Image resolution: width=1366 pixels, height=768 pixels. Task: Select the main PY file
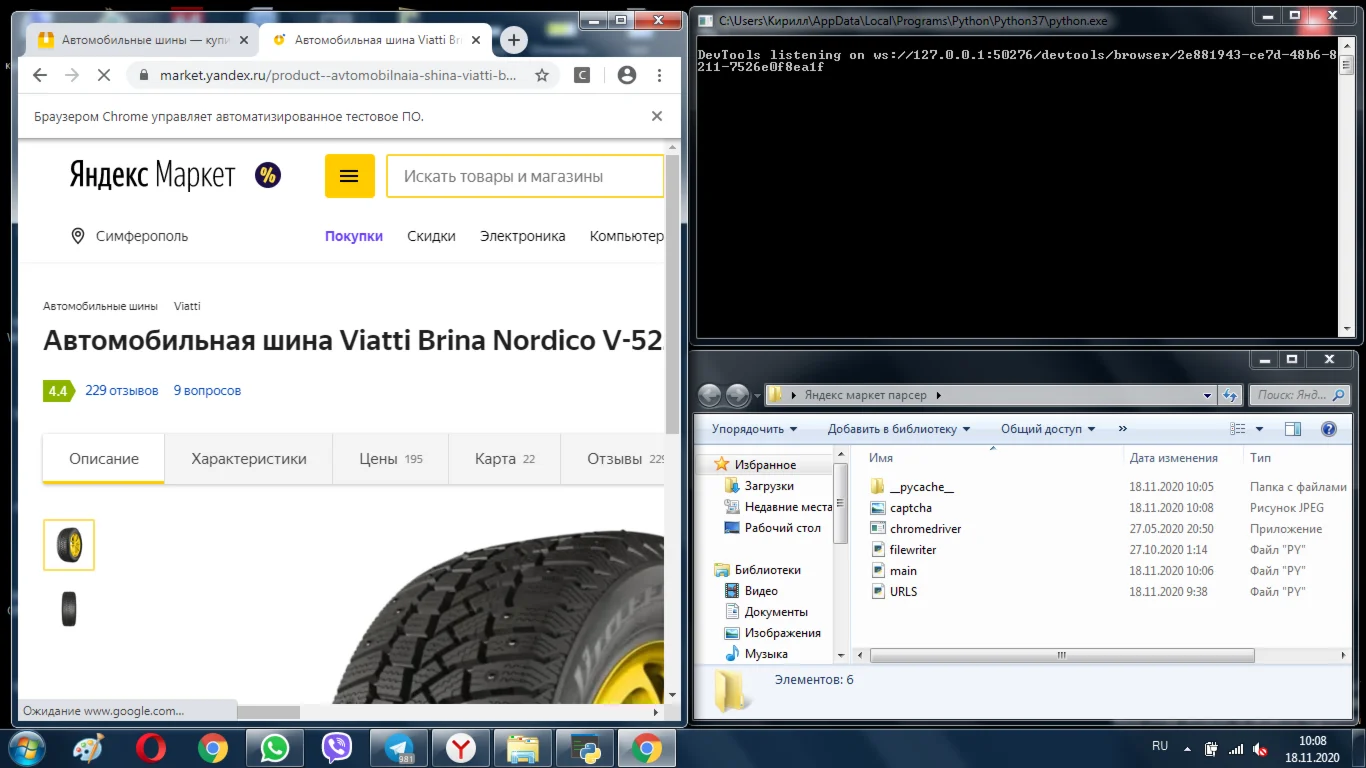[903, 571]
